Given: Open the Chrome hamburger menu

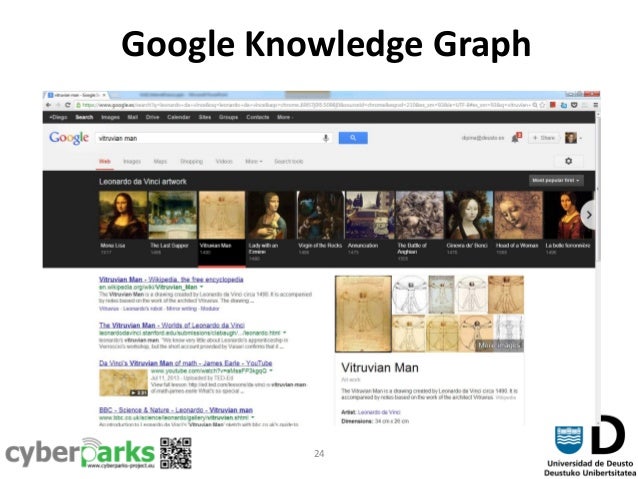Looking at the screenshot, I should 594,105.
